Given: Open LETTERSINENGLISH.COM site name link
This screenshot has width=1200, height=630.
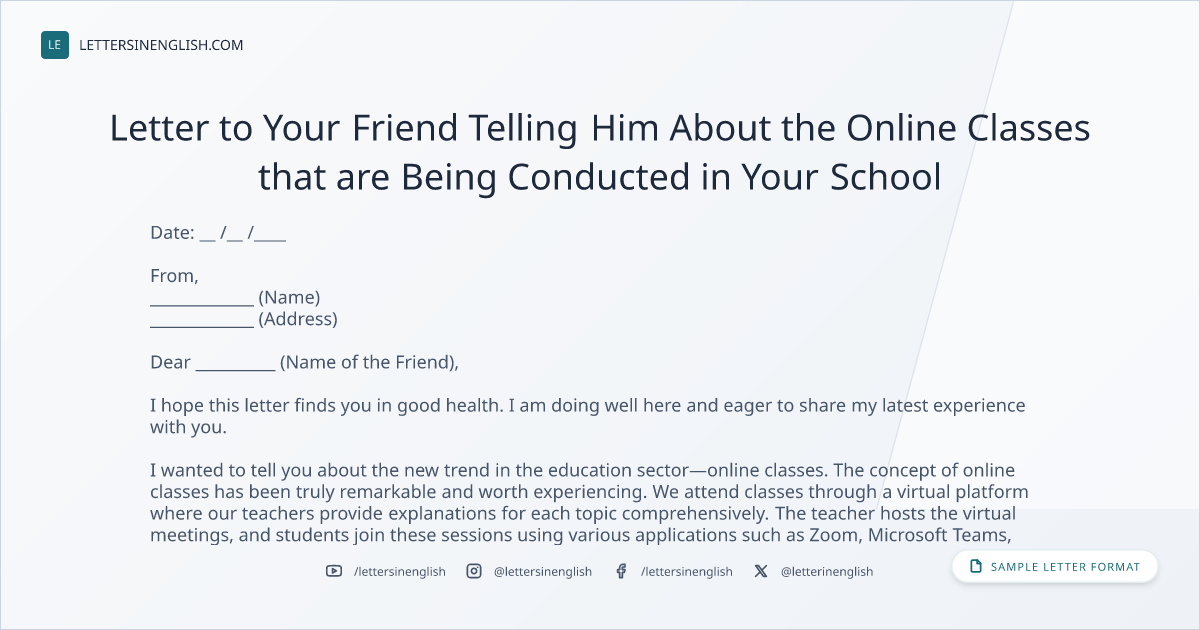Looking at the screenshot, I should click(161, 45).
